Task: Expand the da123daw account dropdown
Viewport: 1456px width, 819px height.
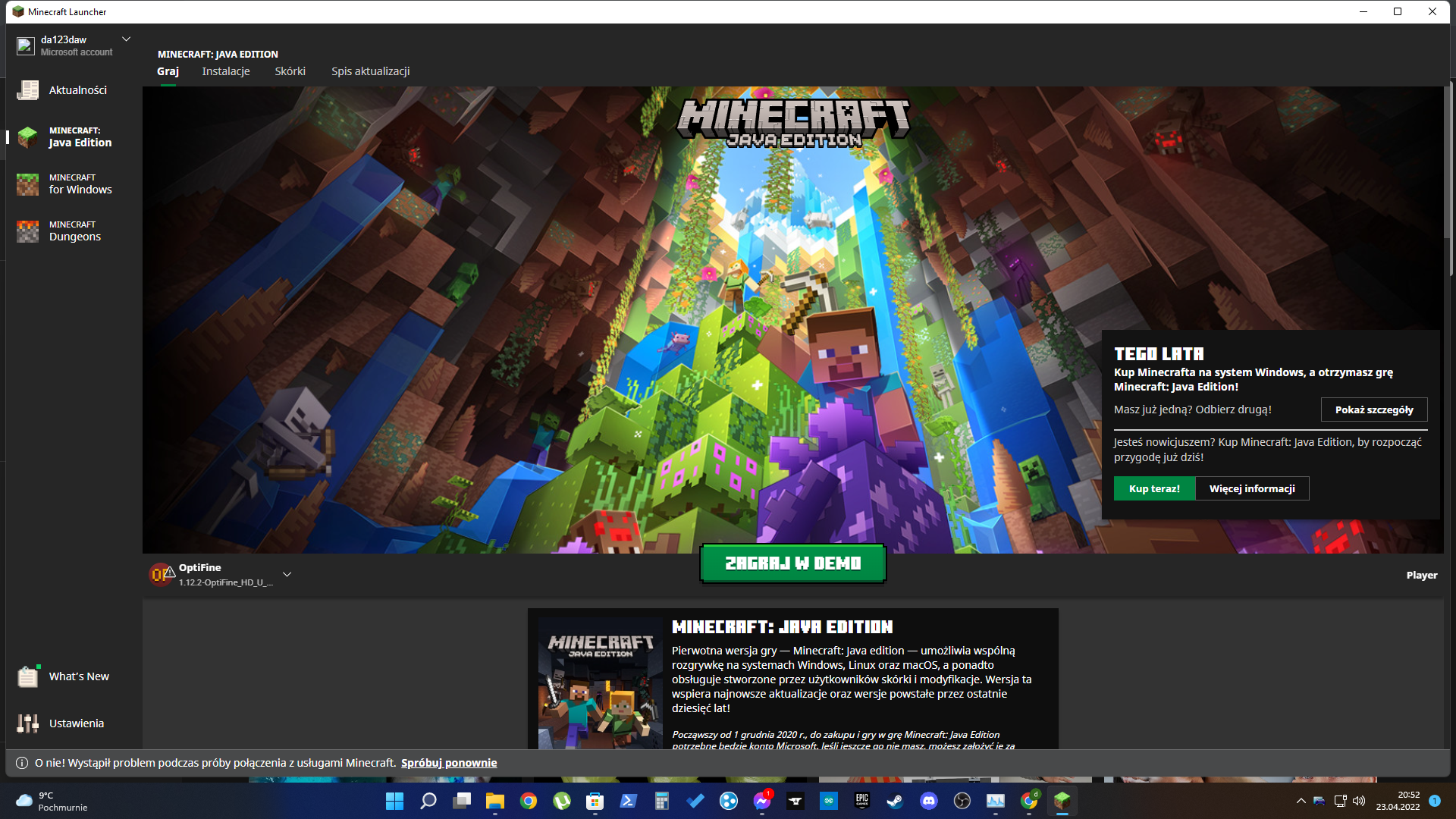Action: [x=127, y=39]
